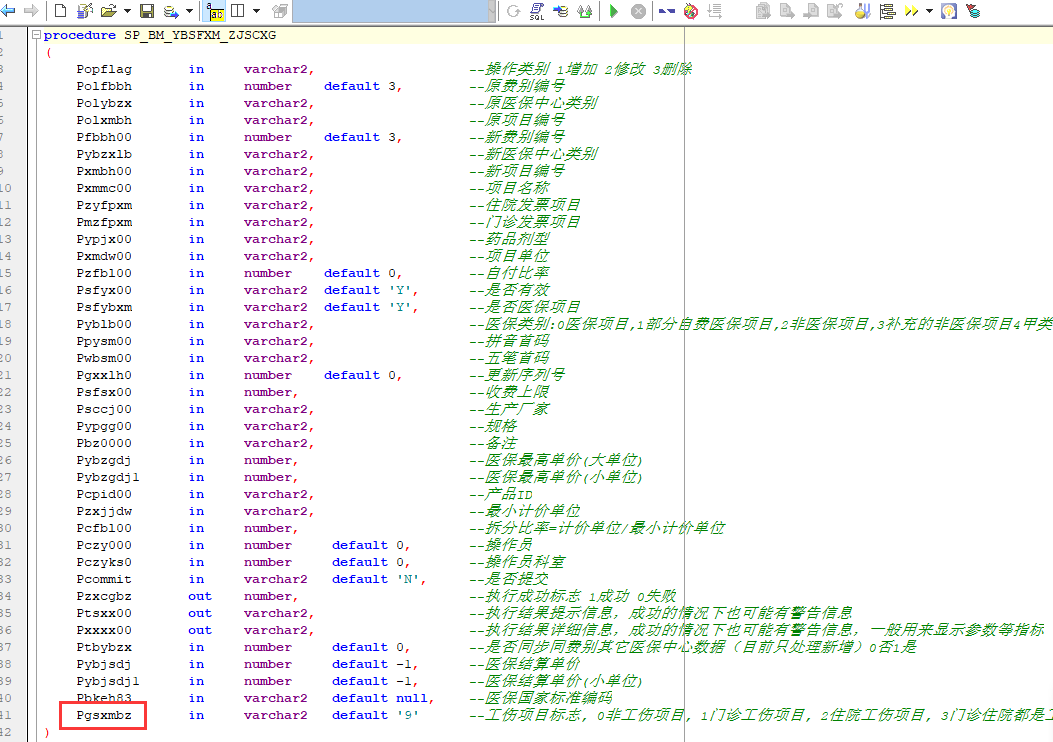
Task: Click the yellow double-arrow icon
Action: tap(911, 11)
